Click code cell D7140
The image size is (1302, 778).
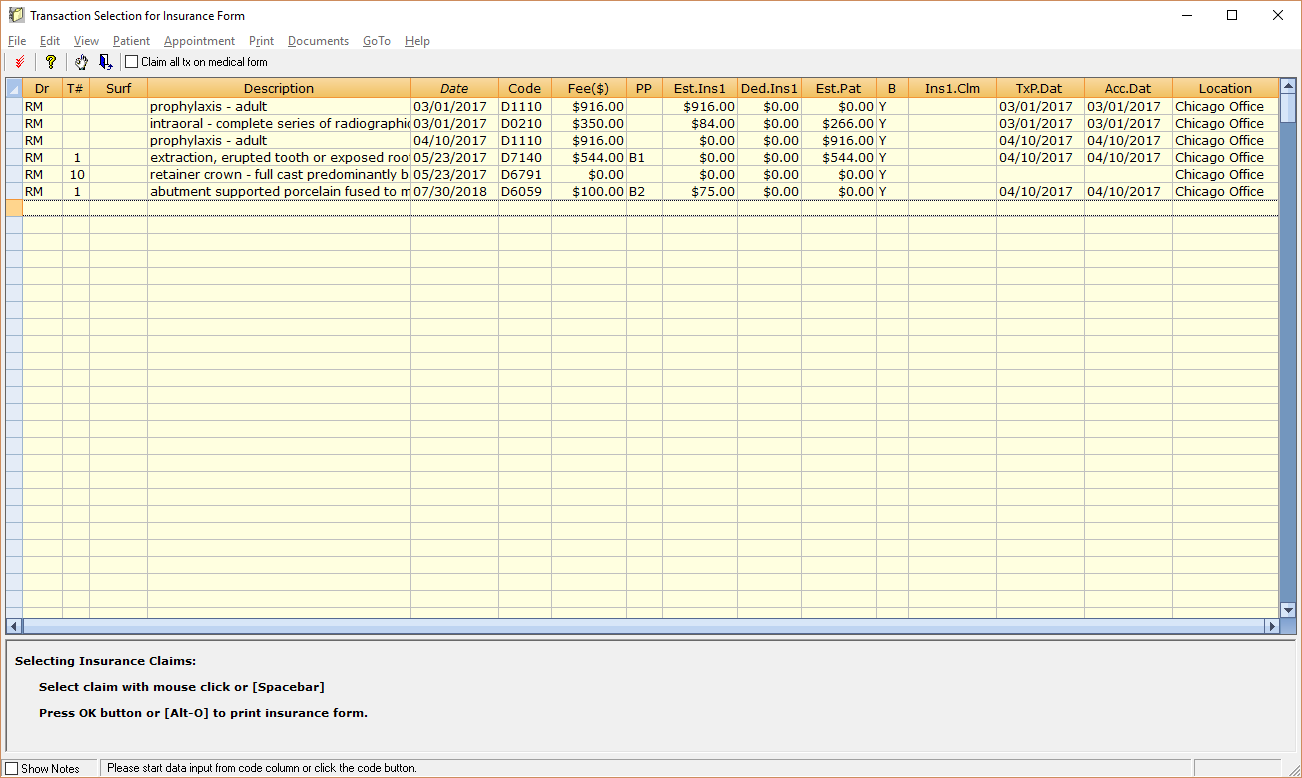525,157
